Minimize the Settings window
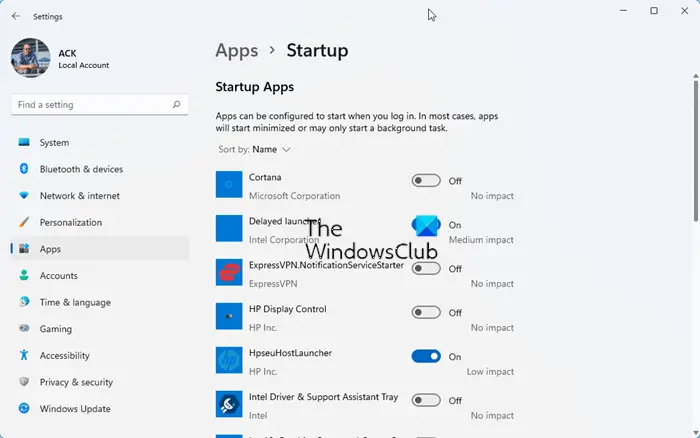This screenshot has width=700, height=438. (624, 11)
